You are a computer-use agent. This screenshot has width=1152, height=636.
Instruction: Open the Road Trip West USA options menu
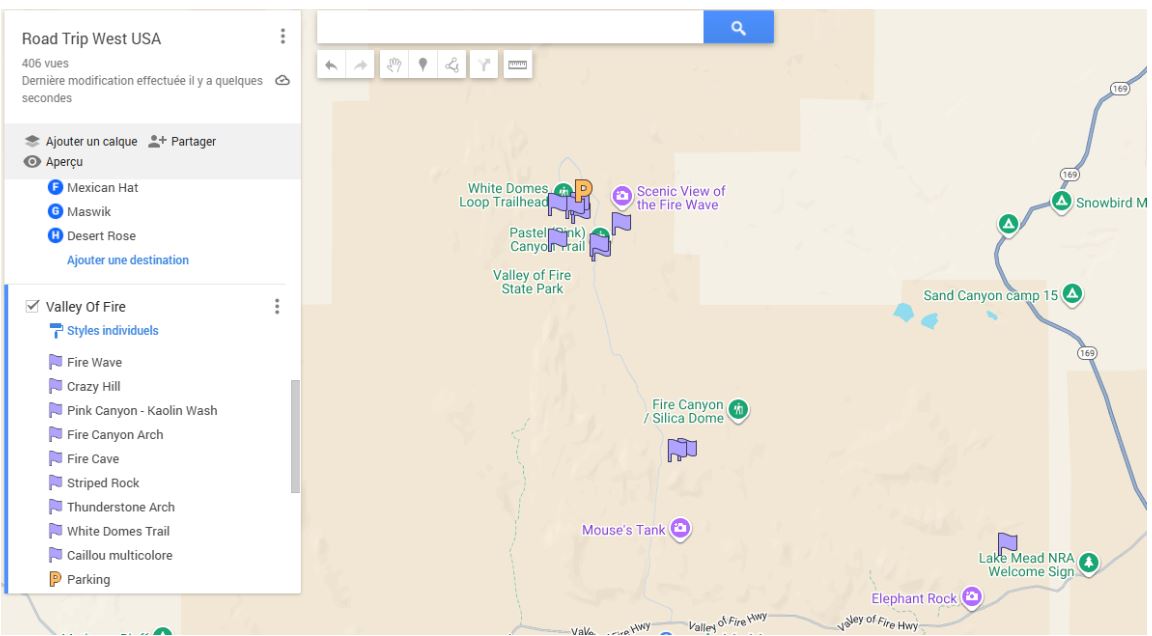pos(283,35)
